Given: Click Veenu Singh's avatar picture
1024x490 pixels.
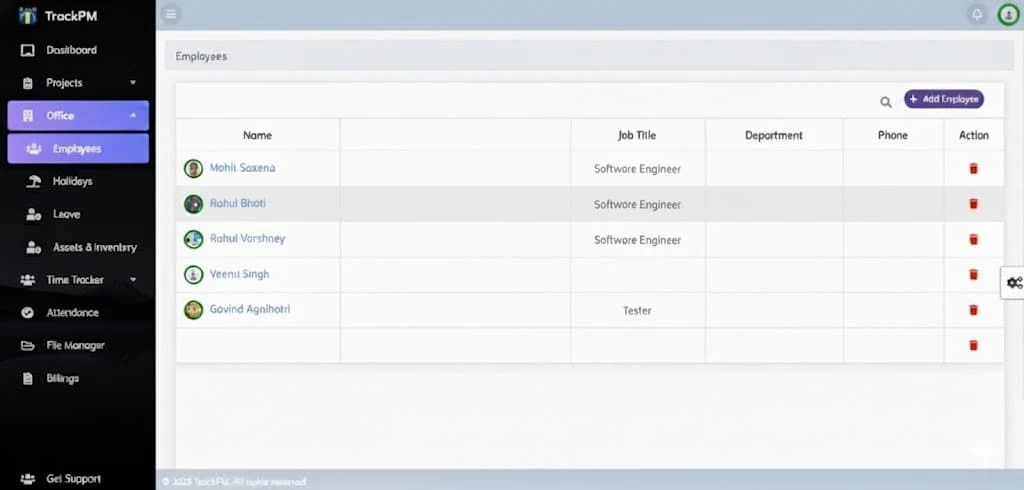Looking at the screenshot, I should tap(193, 274).
